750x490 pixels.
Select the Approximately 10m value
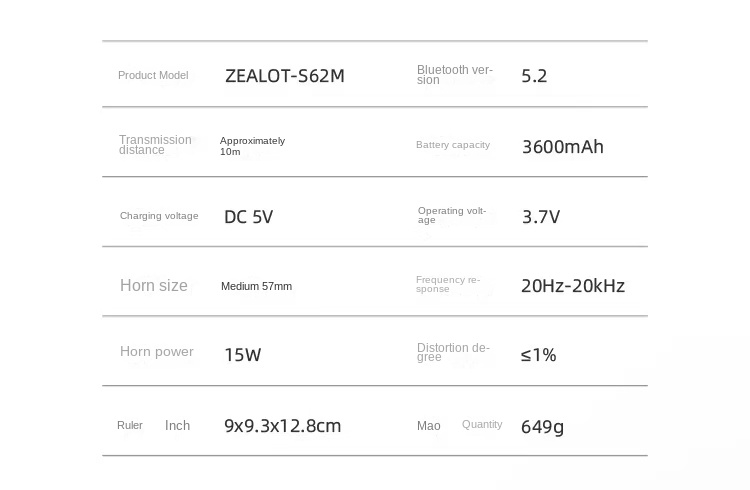[x=252, y=146]
